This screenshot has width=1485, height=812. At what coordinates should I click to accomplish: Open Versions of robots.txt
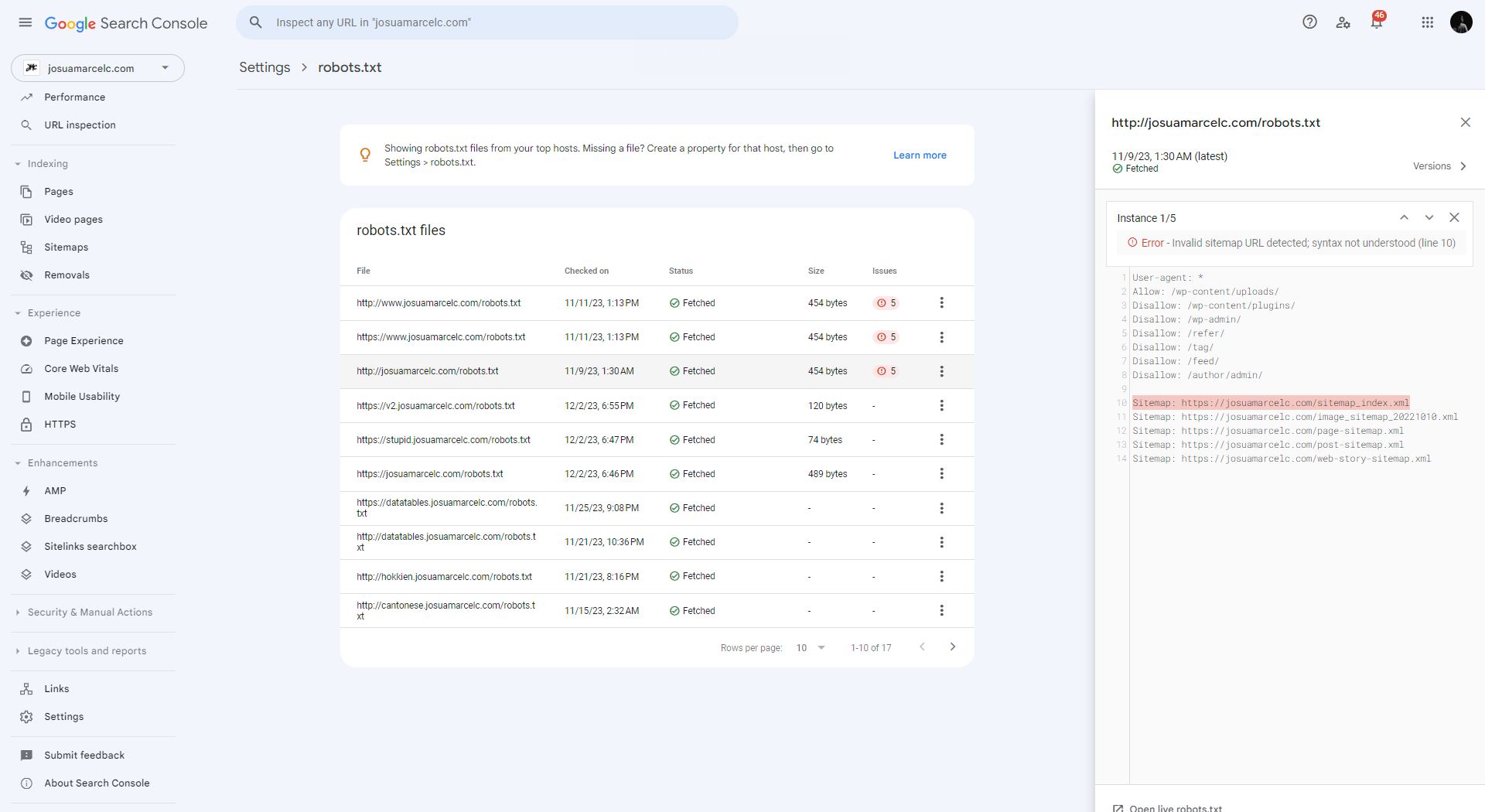pyautogui.click(x=1439, y=166)
